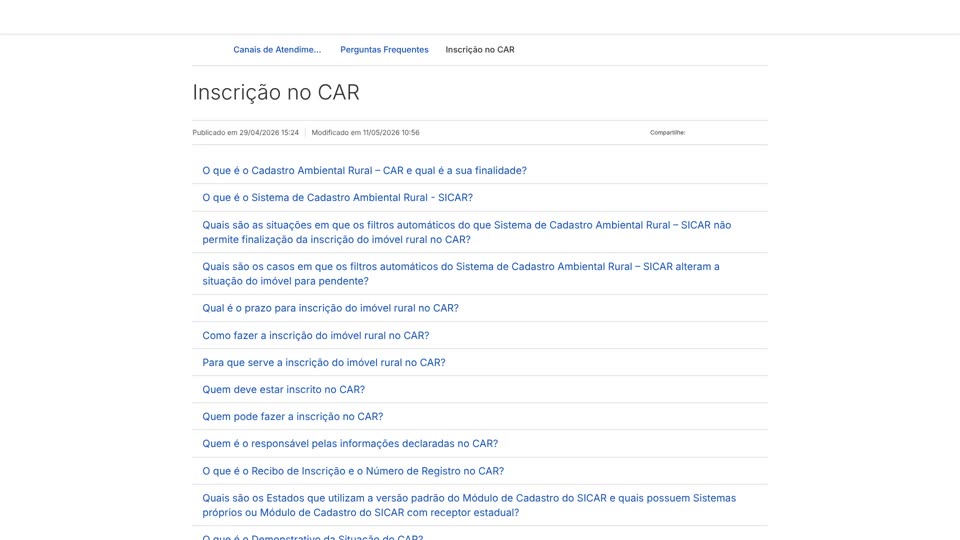
Task: Expand "Quem é o responsável pelas informações declaradas"
Action: tap(350, 443)
